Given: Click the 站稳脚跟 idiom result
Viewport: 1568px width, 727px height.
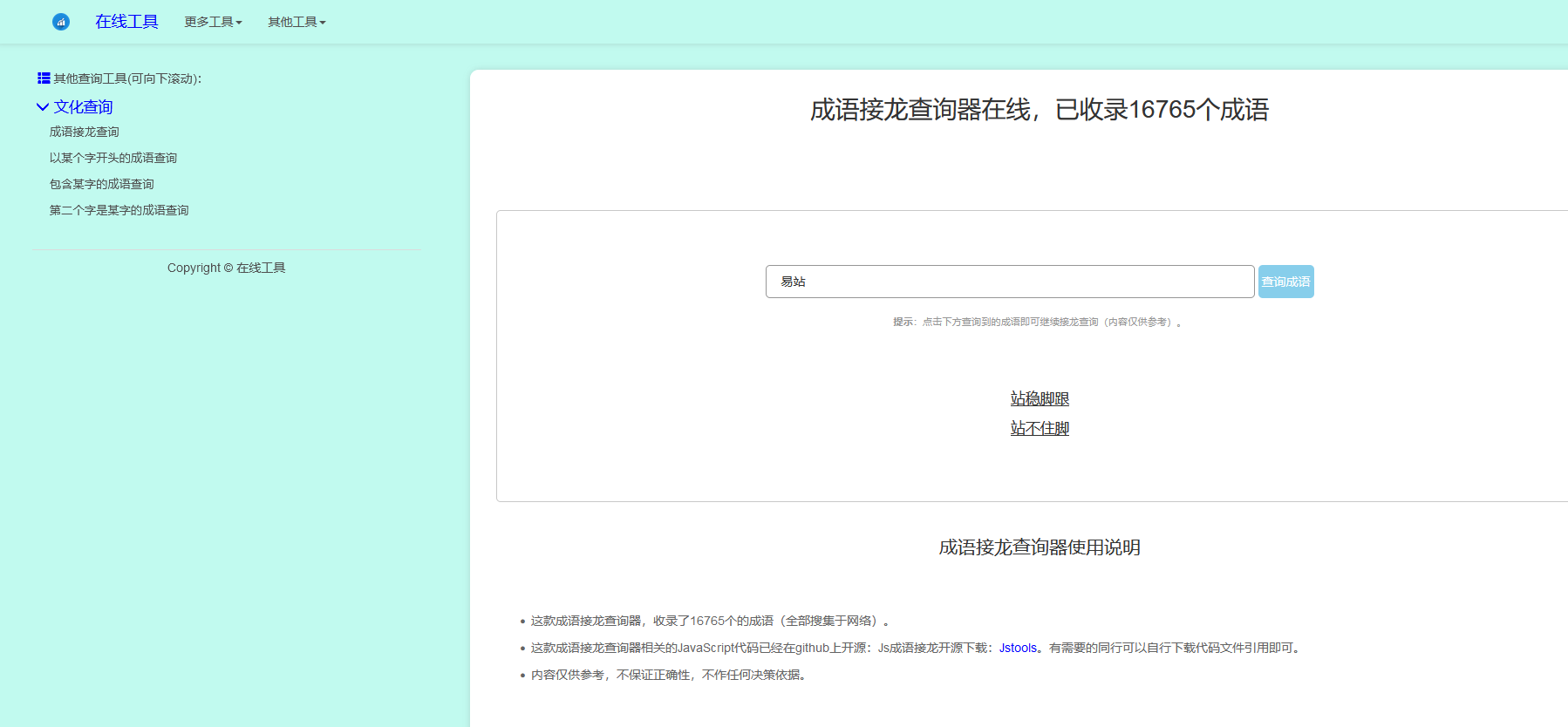Looking at the screenshot, I should [1040, 398].
